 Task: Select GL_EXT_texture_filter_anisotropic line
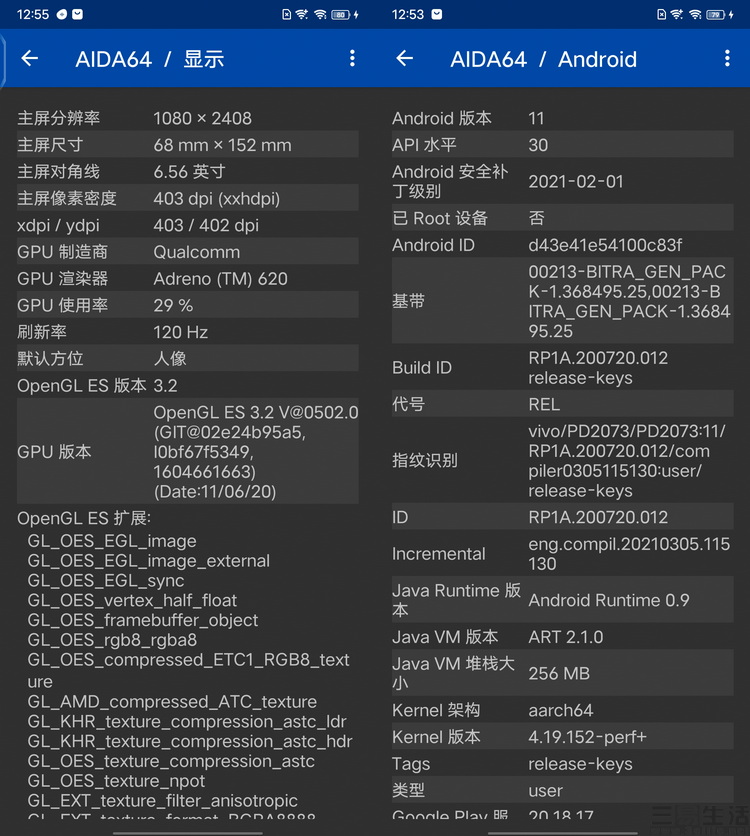pyautogui.click(x=163, y=800)
